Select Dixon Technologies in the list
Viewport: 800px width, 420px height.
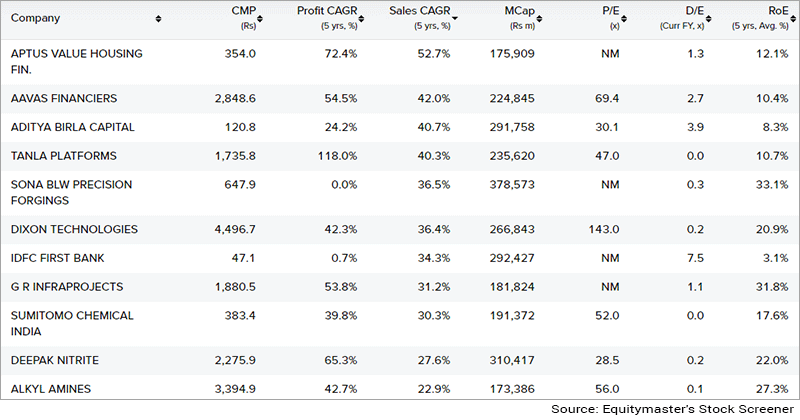[x=74, y=229]
